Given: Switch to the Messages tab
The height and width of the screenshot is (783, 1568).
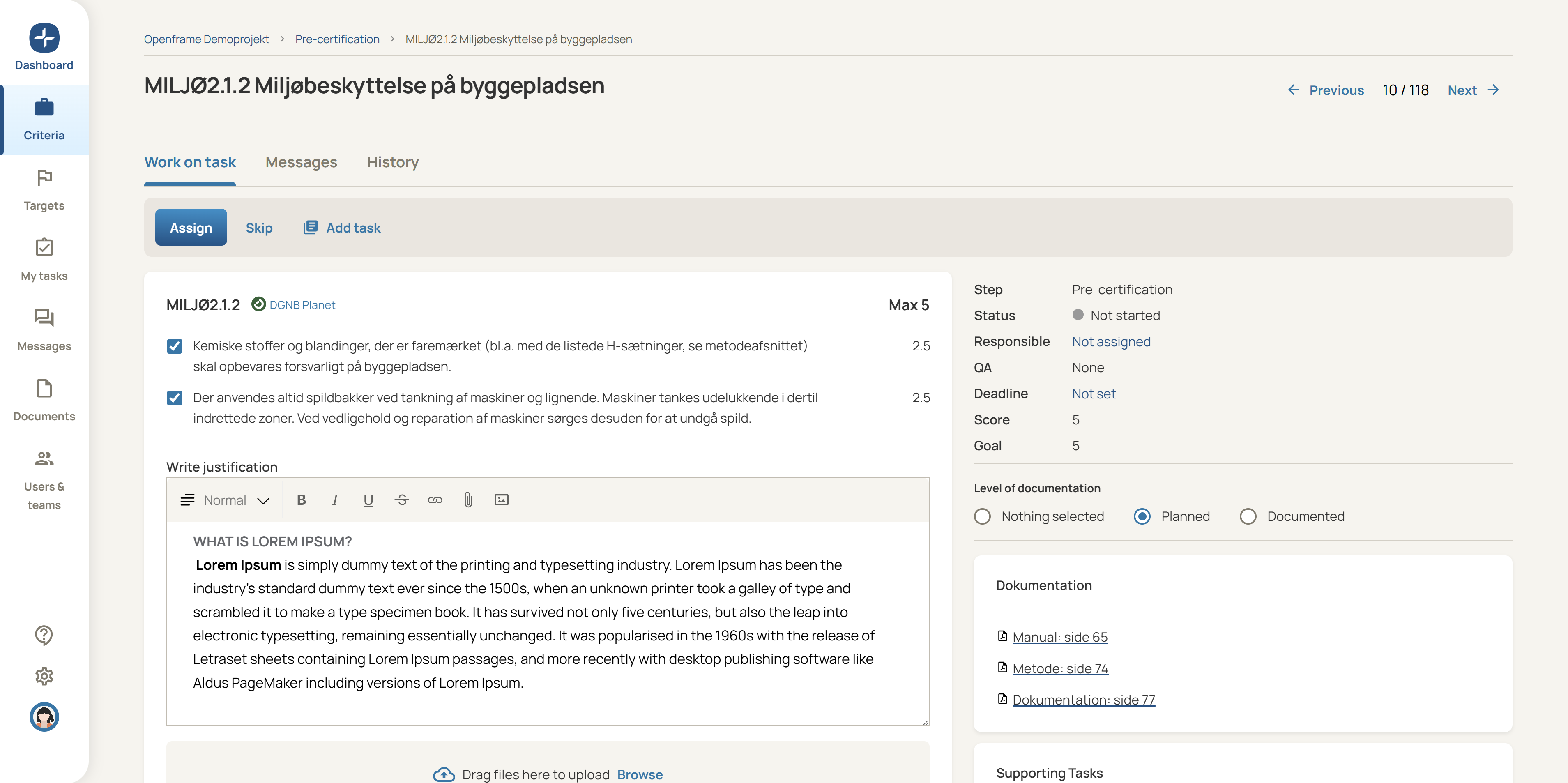Looking at the screenshot, I should pos(301,162).
